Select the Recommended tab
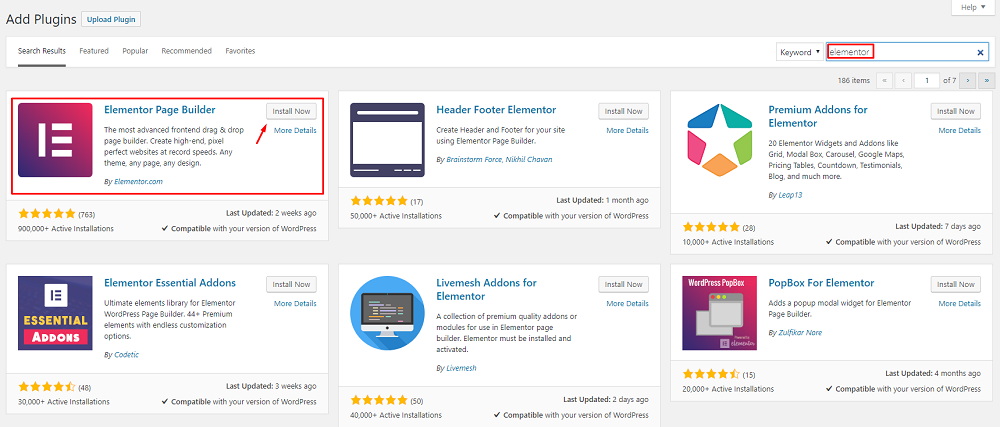Screen dimensions: 1000x427 tap(186, 51)
